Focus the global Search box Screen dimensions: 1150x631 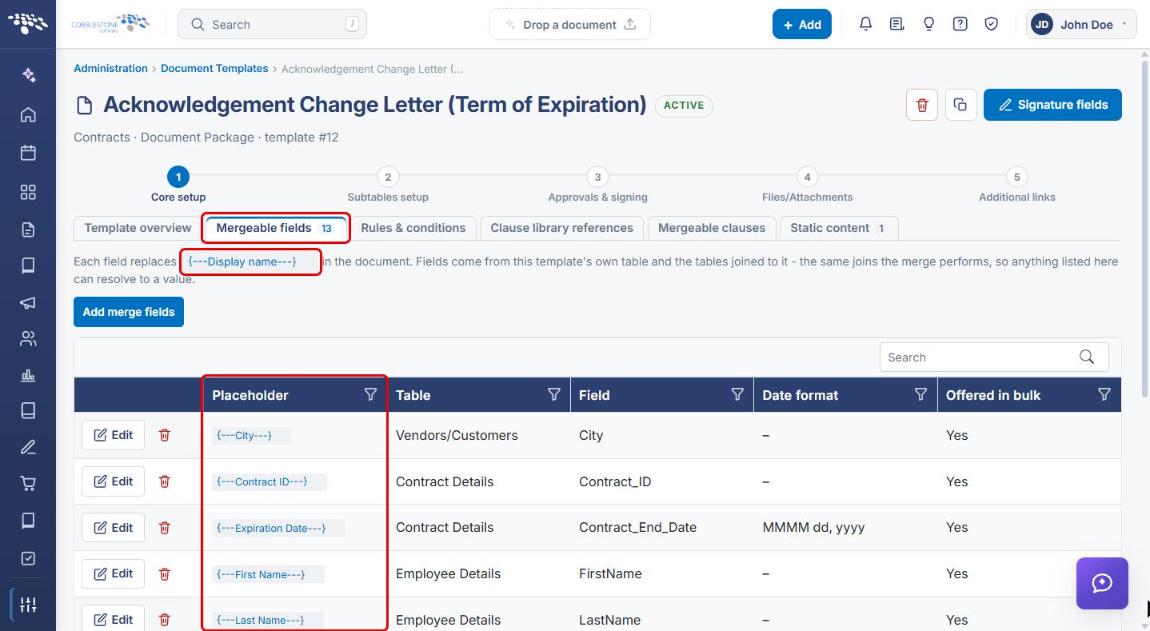coord(272,24)
